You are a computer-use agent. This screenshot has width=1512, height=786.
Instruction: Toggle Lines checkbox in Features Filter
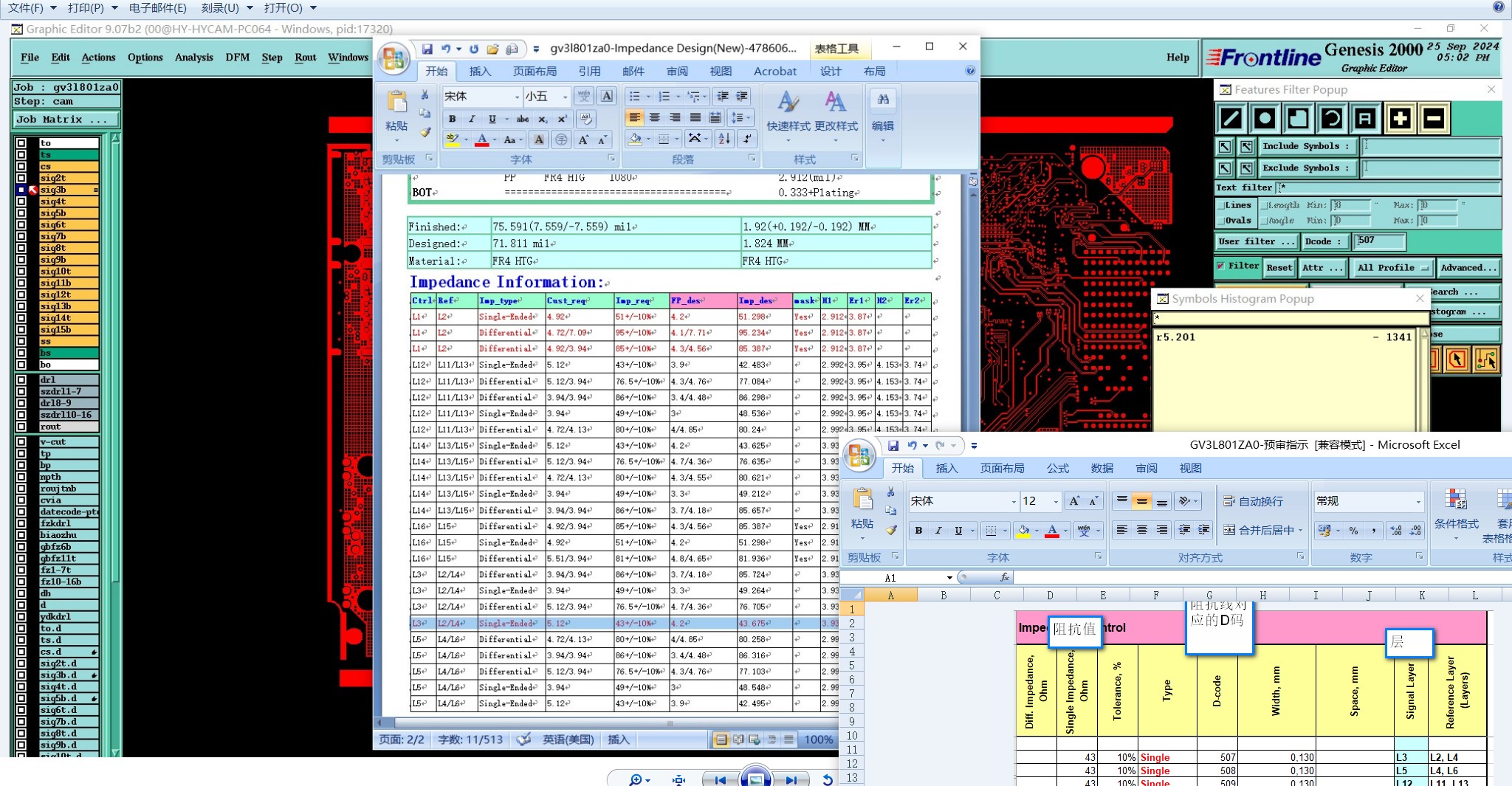click(1220, 205)
